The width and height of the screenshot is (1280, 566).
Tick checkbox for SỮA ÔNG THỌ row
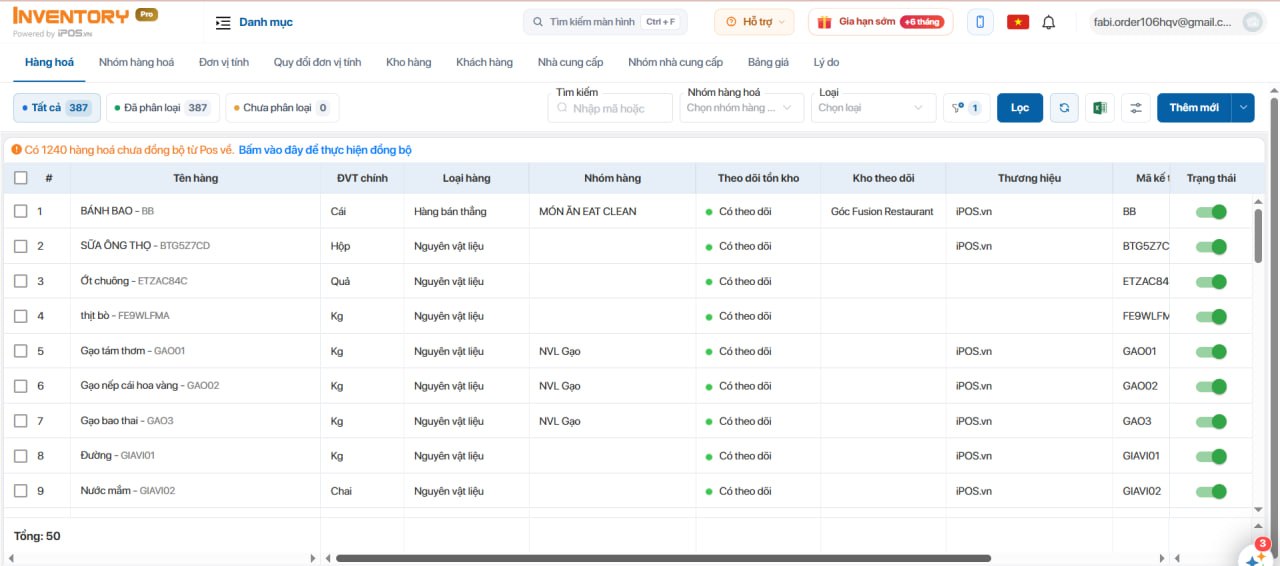tap(21, 246)
